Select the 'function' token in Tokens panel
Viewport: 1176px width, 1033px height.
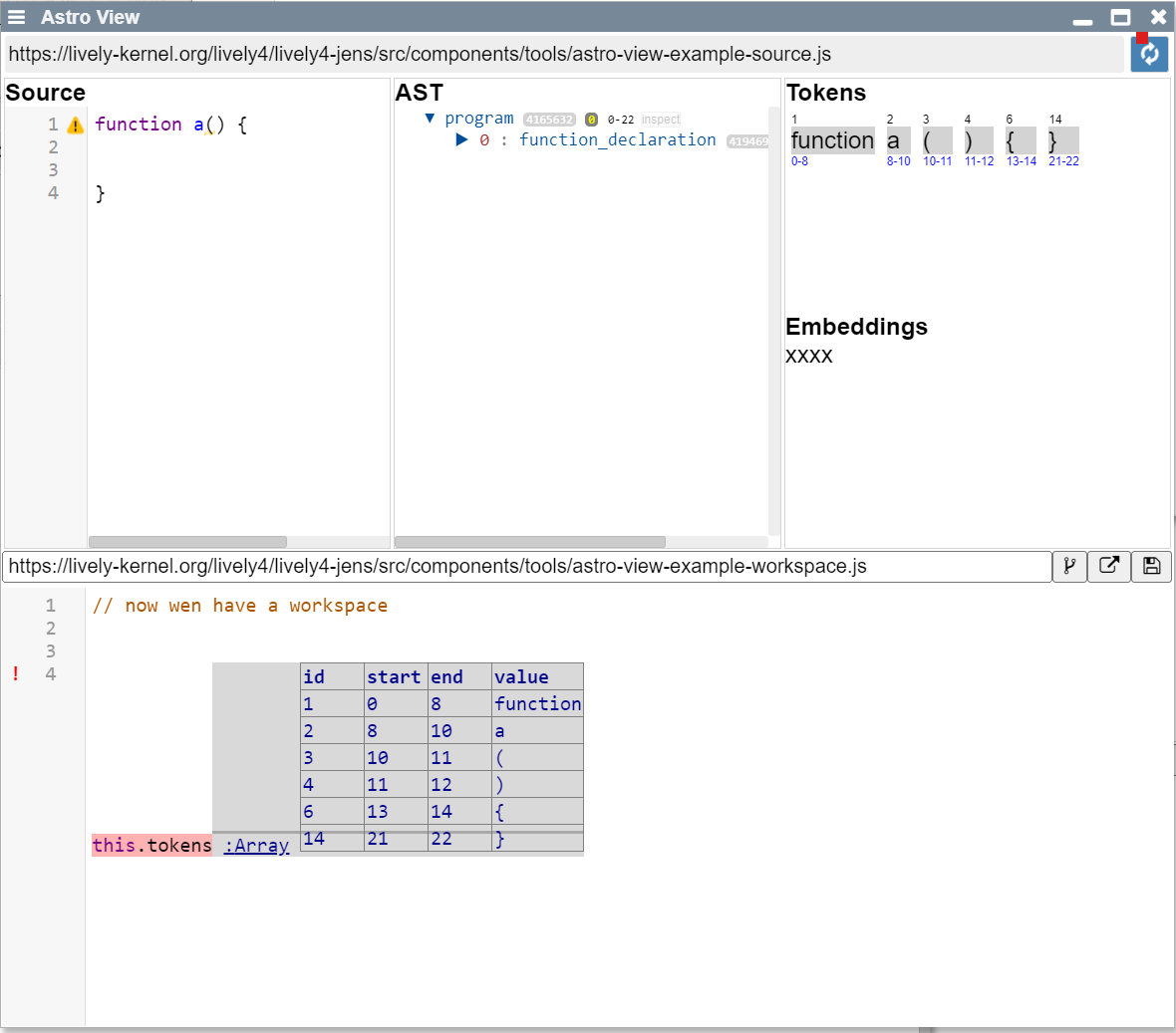coord(832,140)
